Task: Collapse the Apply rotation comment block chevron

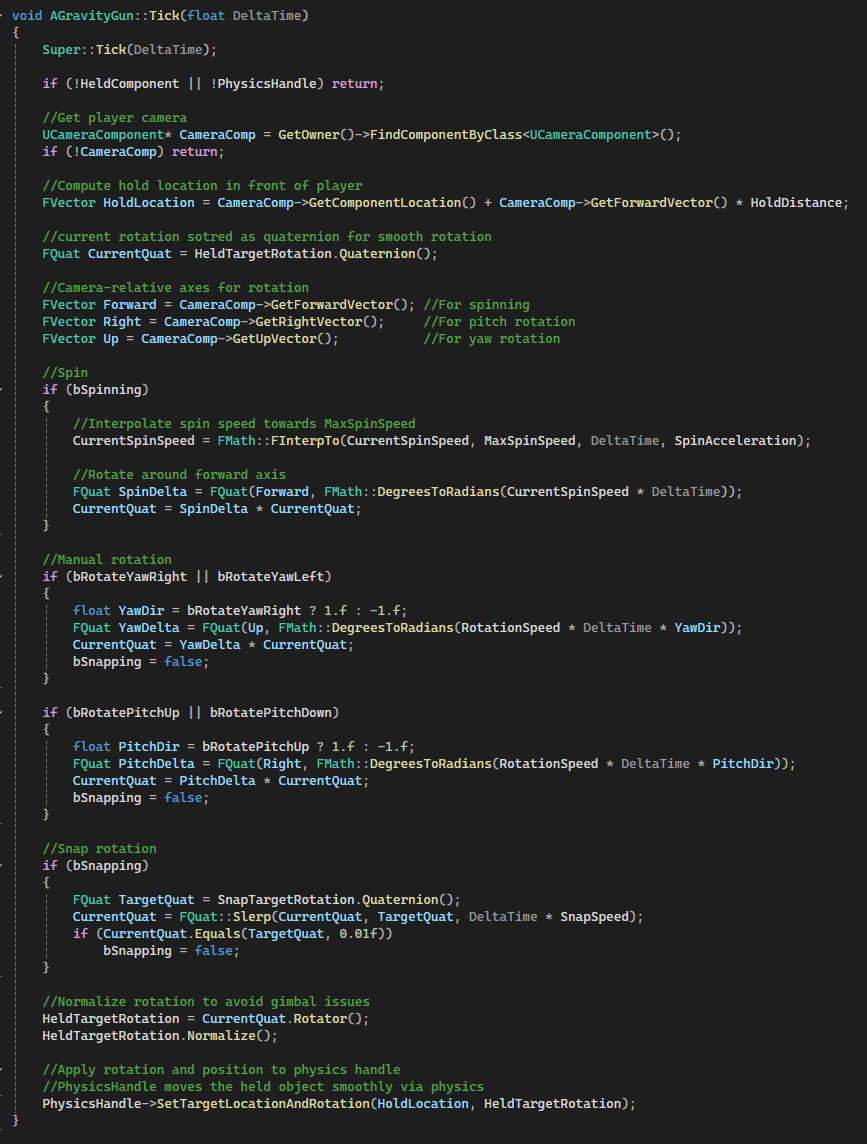Action: (x=5, y=1069)
